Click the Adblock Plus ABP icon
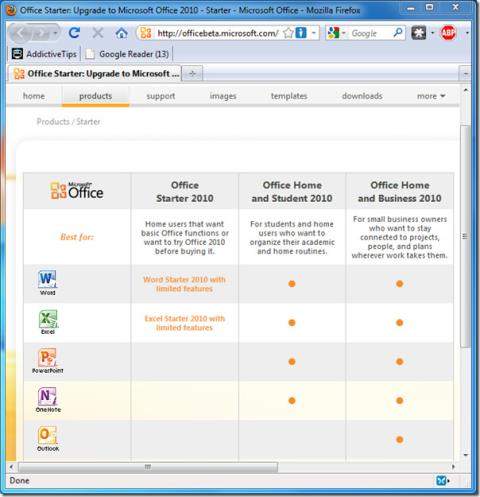 pos(448,33)
